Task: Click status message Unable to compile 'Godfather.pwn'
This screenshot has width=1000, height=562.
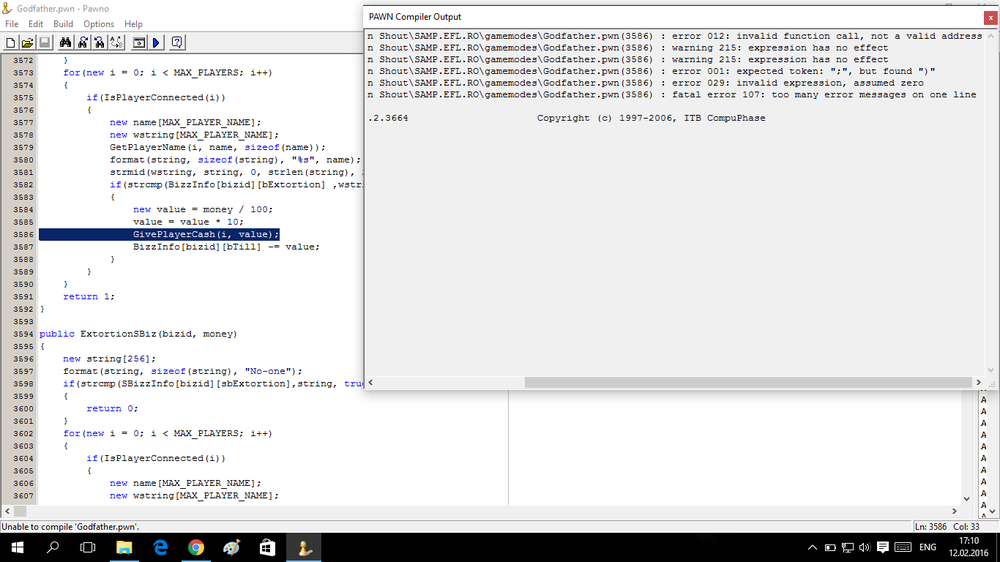Action: pos(70,527)
